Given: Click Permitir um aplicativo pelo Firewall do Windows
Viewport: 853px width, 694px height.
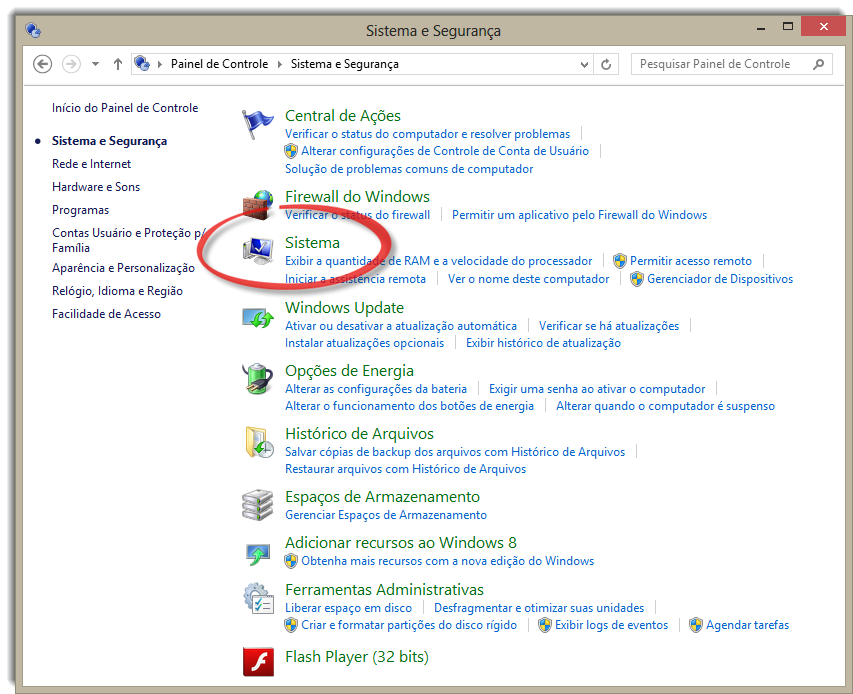Looking at the screenshot, I should [579, 215].
